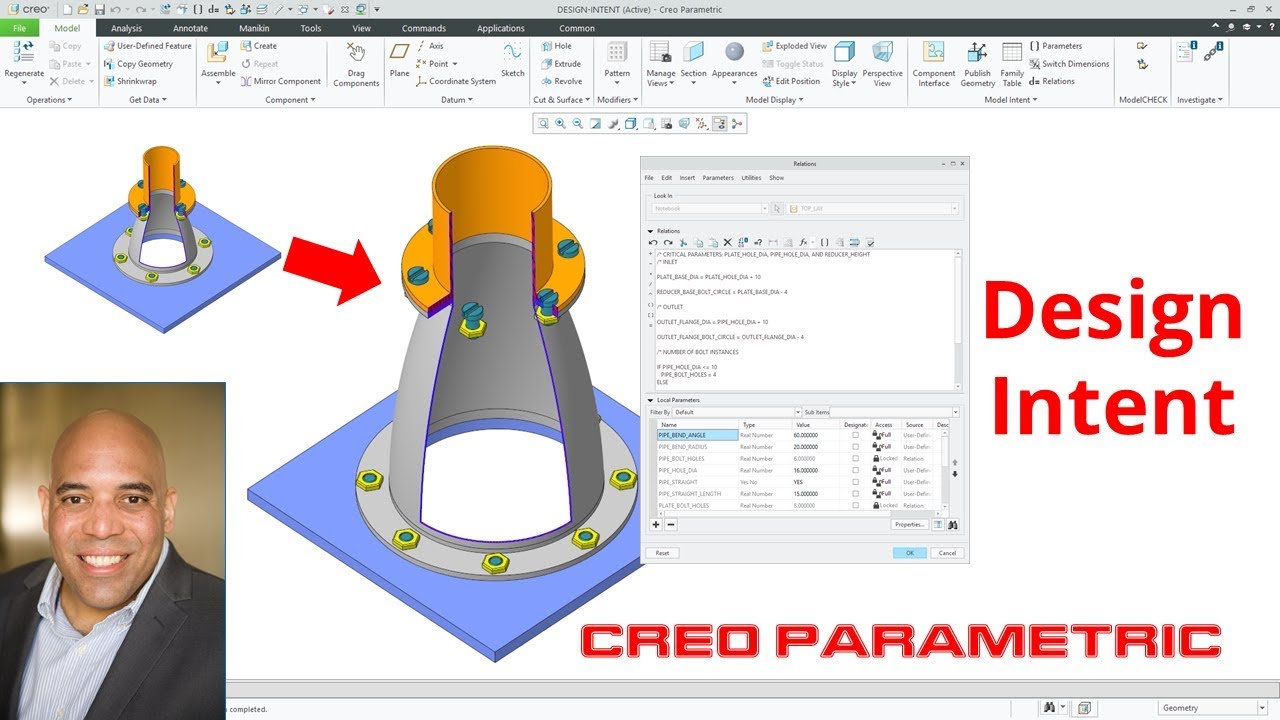This screenshot has width=1280, height=720.
Task: Open Insert menu in Relations dialog
Action: click(687, 178)
